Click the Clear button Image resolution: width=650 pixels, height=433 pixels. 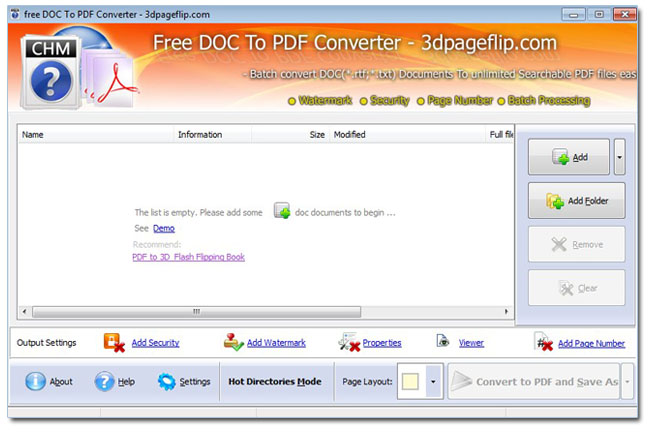coord(576,288)
